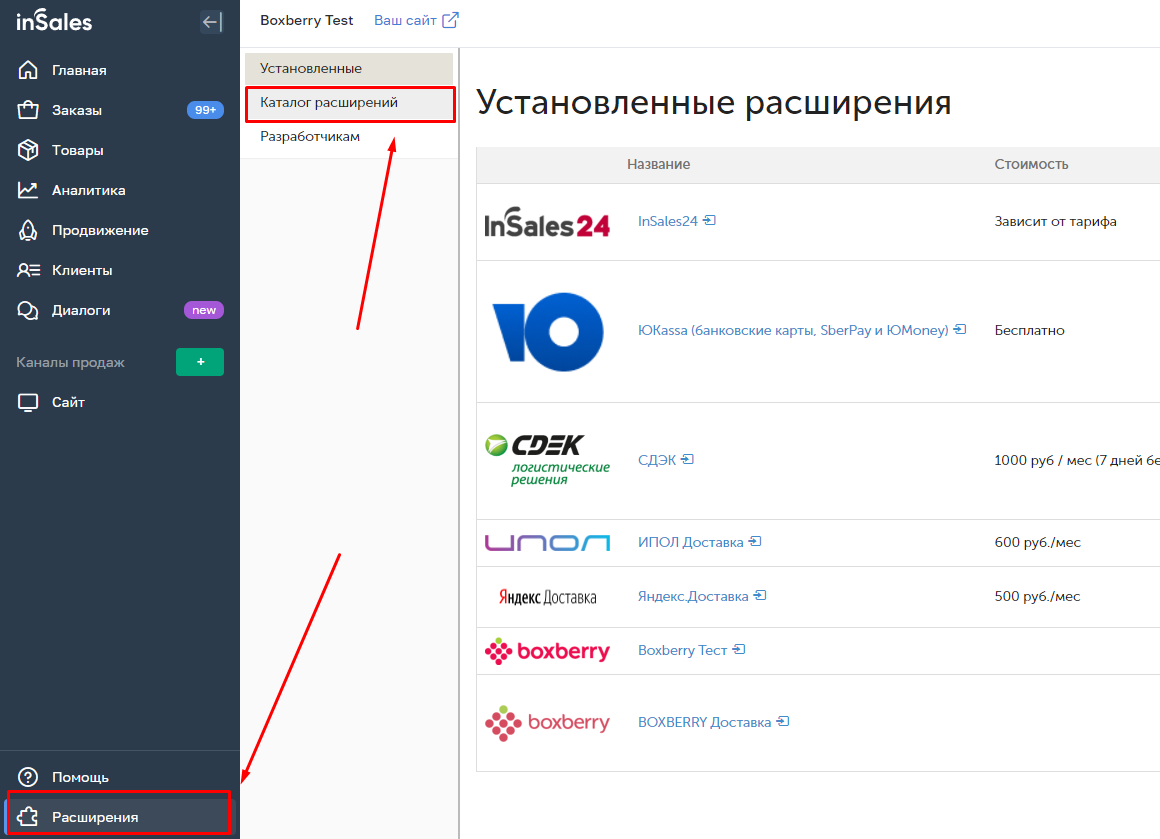This screenshot has height=839, width=1160.
Task: Open the ЮKassa extension link
Action: click(793, 330)
